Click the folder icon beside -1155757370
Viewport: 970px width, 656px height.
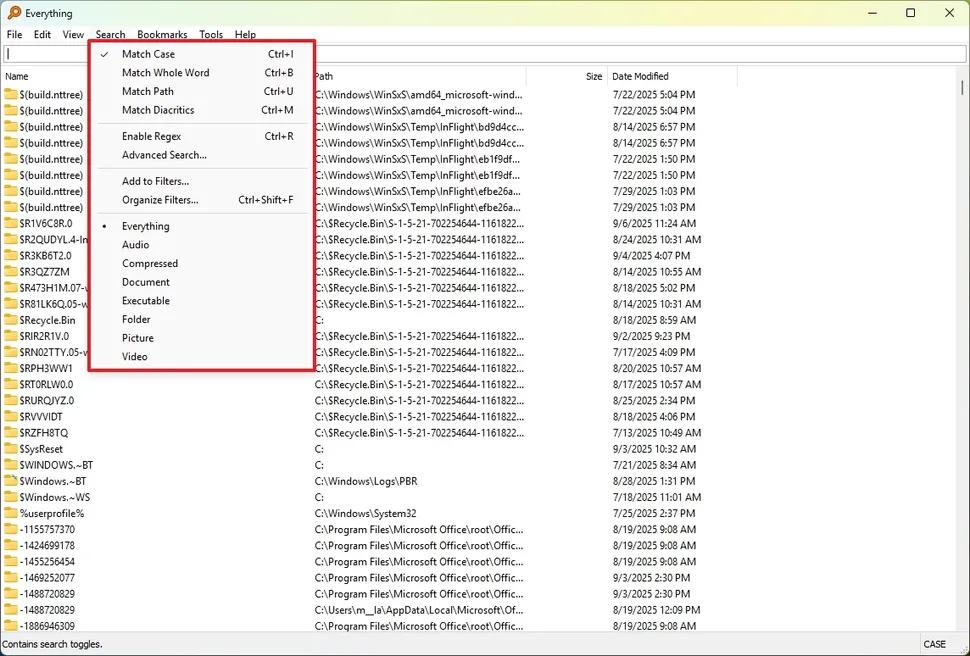12,529
